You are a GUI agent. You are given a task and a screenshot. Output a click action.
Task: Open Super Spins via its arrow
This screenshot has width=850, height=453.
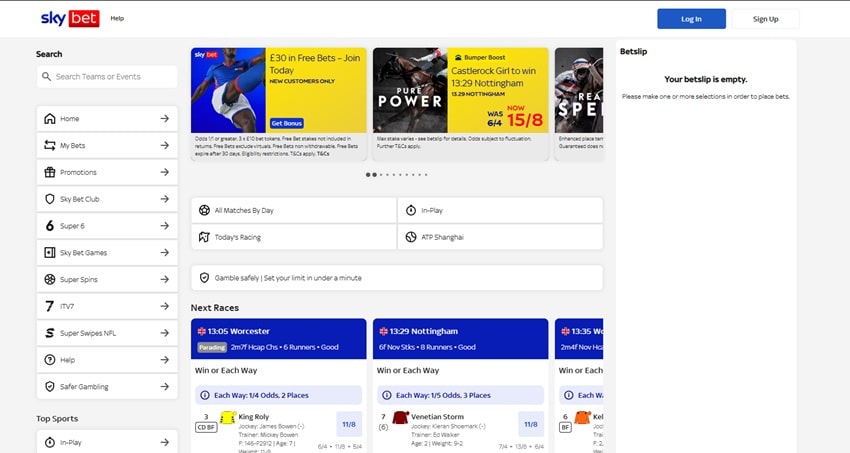click(165, 279)
